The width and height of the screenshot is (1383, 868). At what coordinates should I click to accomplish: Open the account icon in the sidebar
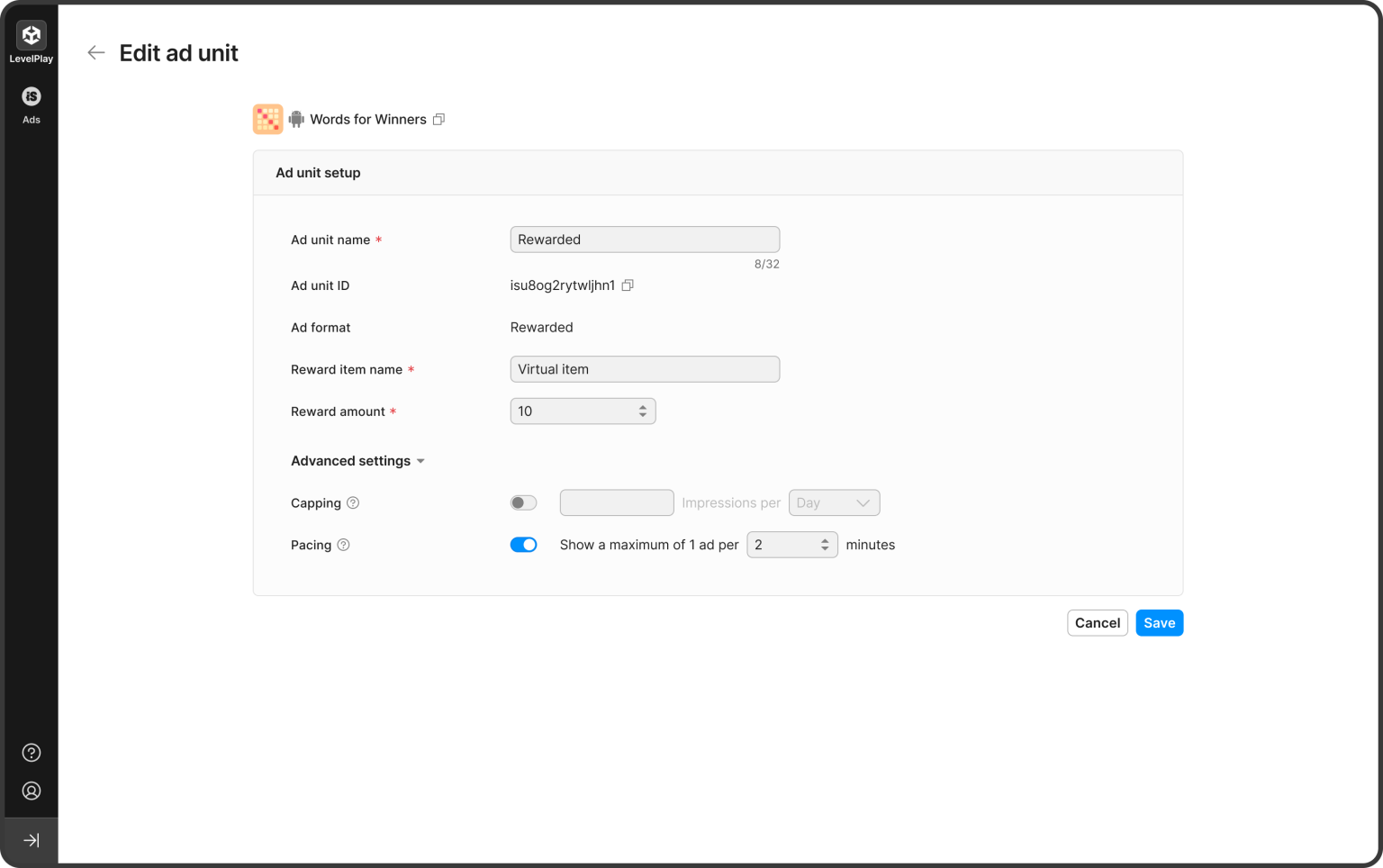31,791
